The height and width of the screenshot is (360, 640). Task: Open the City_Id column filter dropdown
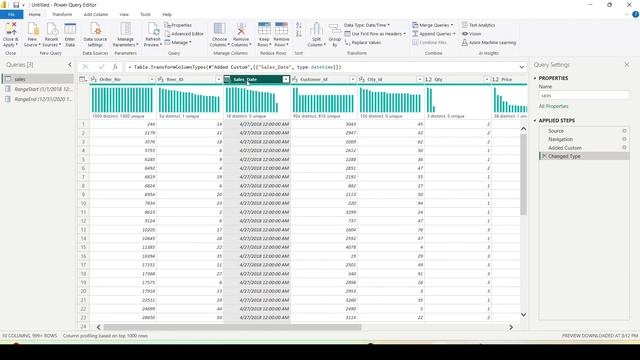click(x=420, y=79)
